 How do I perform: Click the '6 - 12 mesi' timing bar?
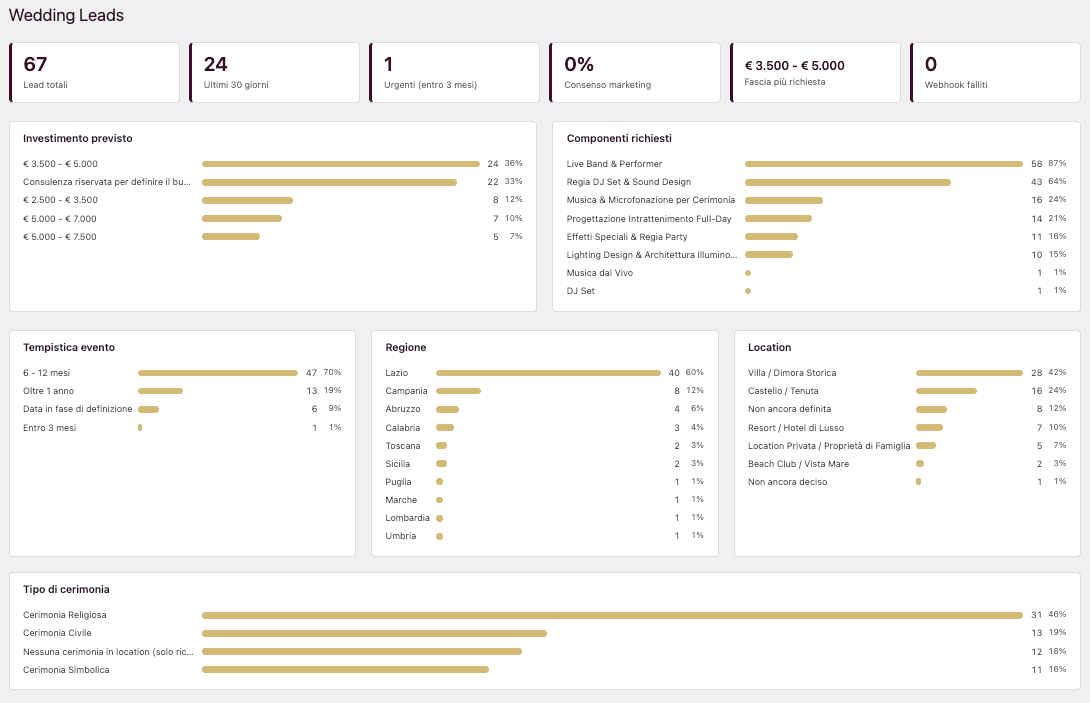(218, 373)
